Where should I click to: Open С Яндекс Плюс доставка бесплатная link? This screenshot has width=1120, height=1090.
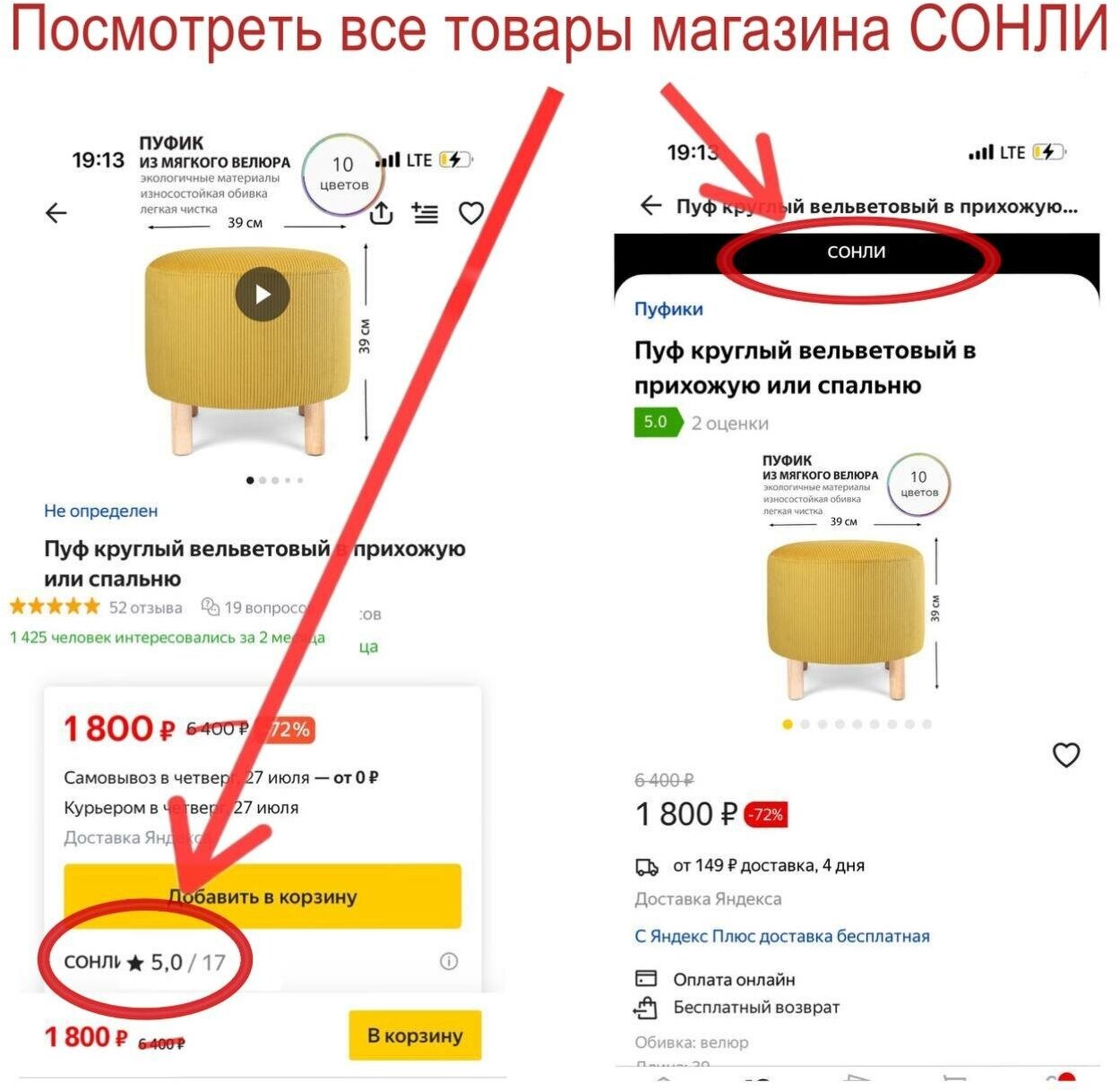782,936
